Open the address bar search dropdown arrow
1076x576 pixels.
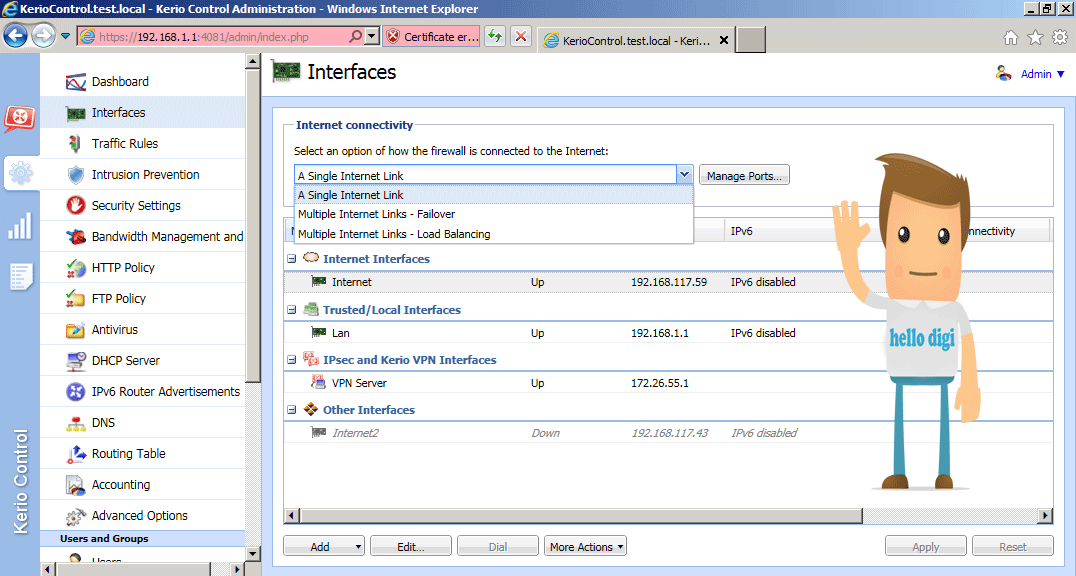[371, 36]
